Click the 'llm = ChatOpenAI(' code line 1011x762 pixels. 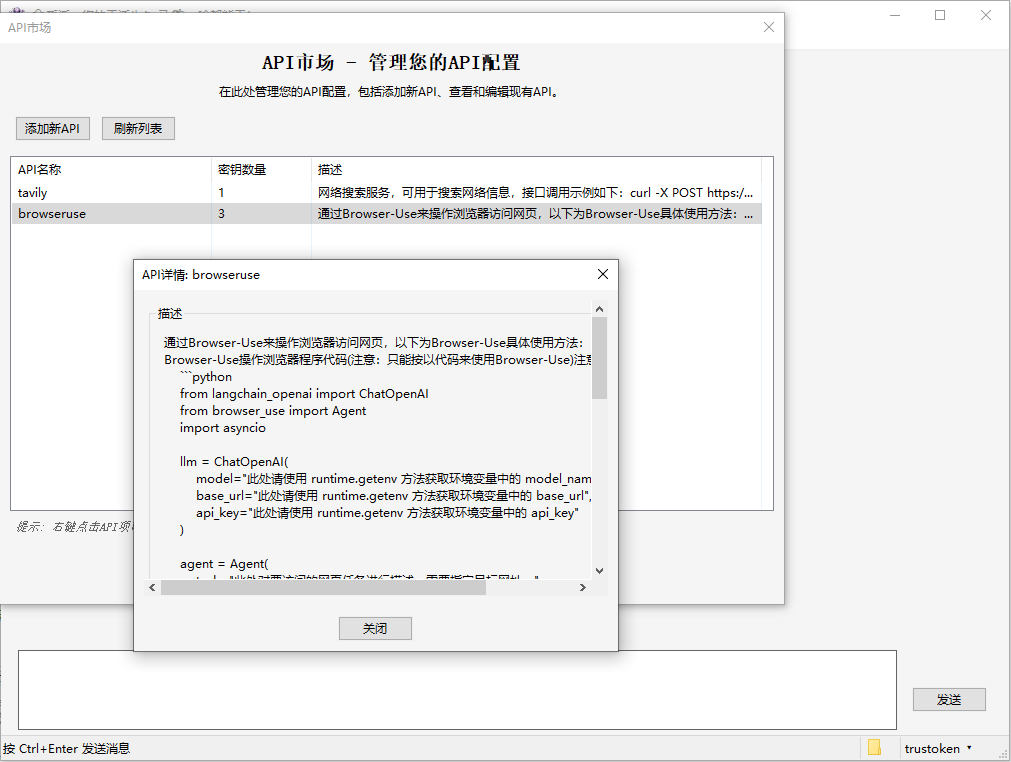[x=234, y=462]
